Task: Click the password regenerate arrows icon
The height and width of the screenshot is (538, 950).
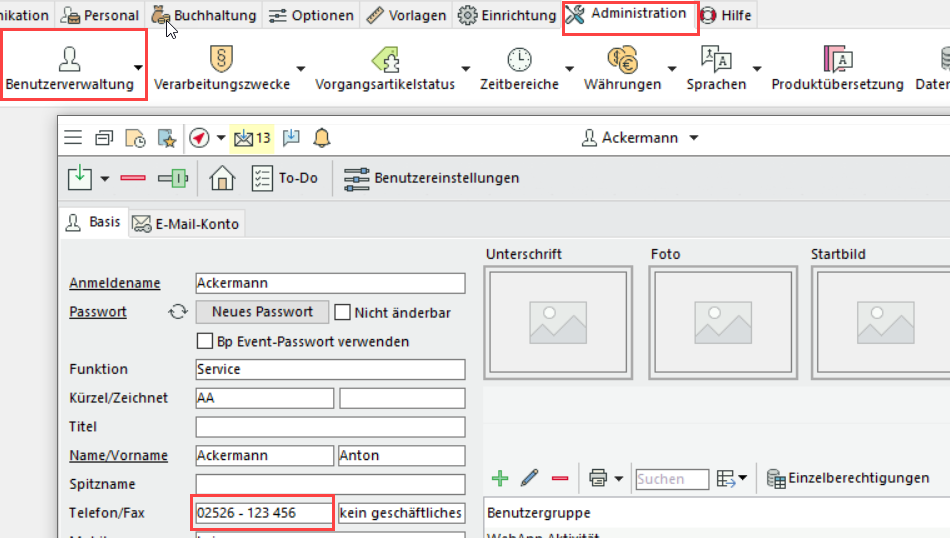Action: click(x=177, y=312)
